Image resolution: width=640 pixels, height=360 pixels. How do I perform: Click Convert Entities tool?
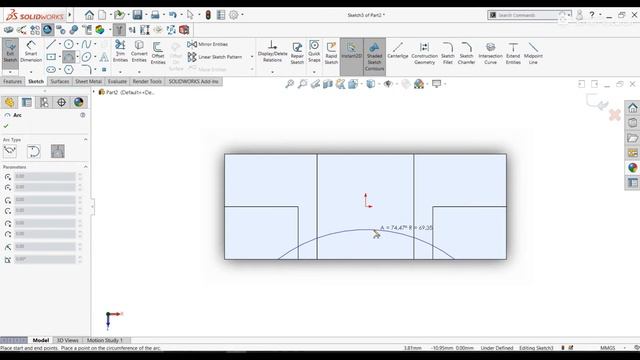click(139, 51)
